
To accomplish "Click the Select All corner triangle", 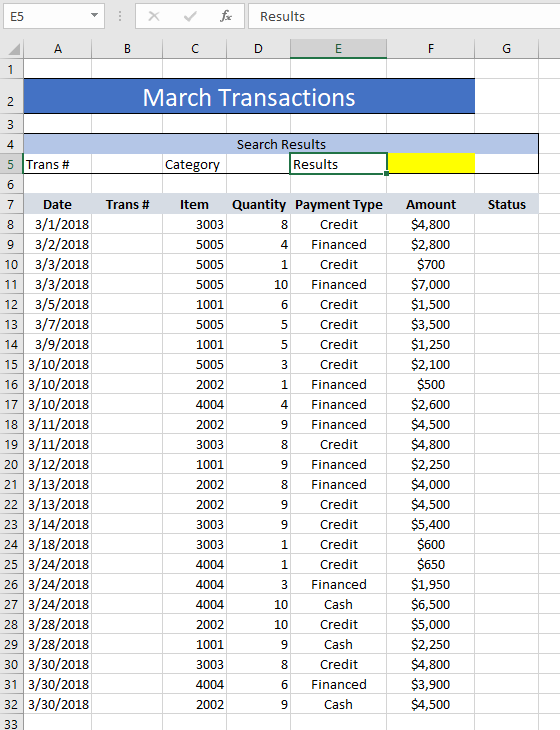I will coord(14,49).
